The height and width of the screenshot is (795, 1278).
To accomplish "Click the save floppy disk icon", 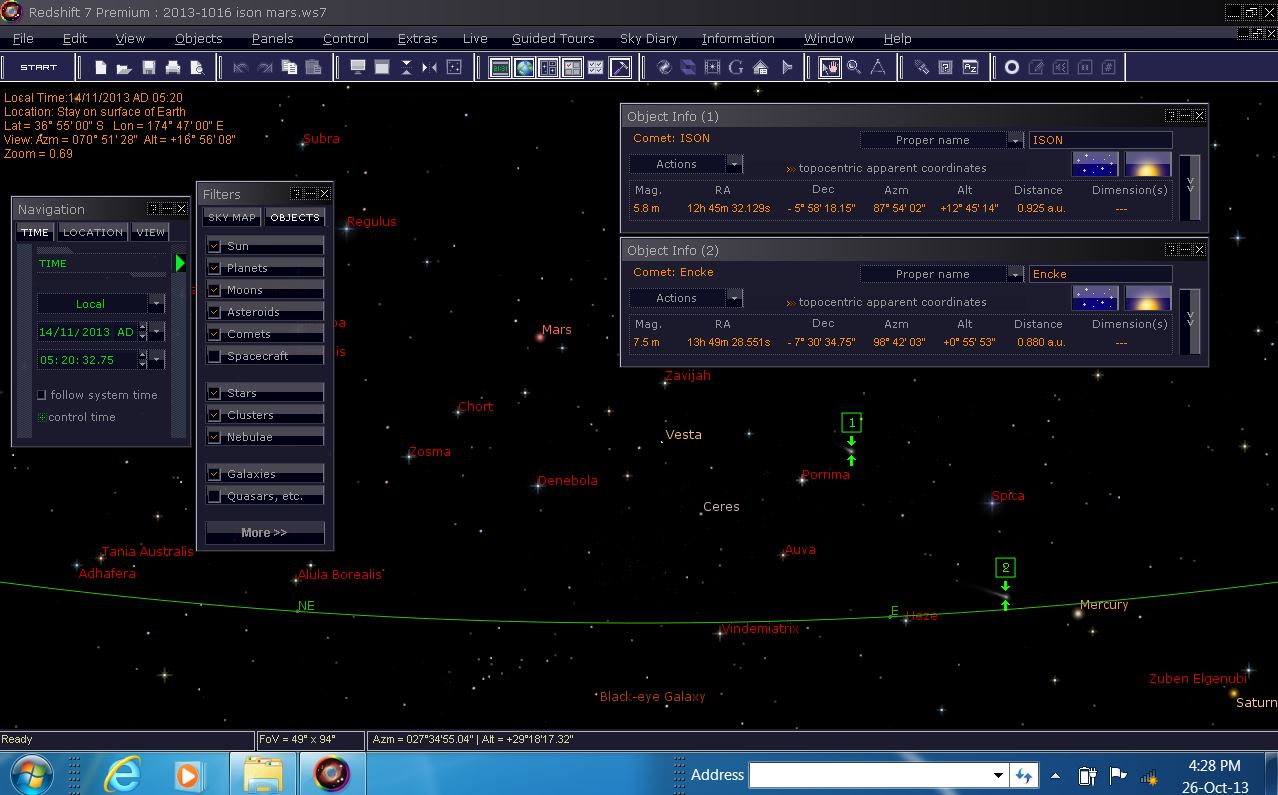I will click(149, 68).
